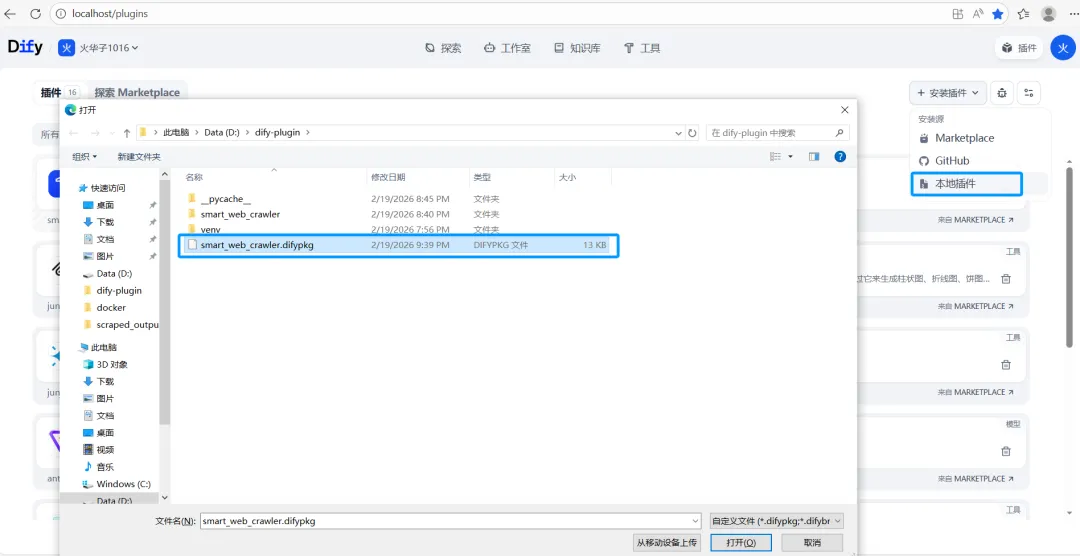Switch to the 探索 Marketplace tab

click(137, 92)
